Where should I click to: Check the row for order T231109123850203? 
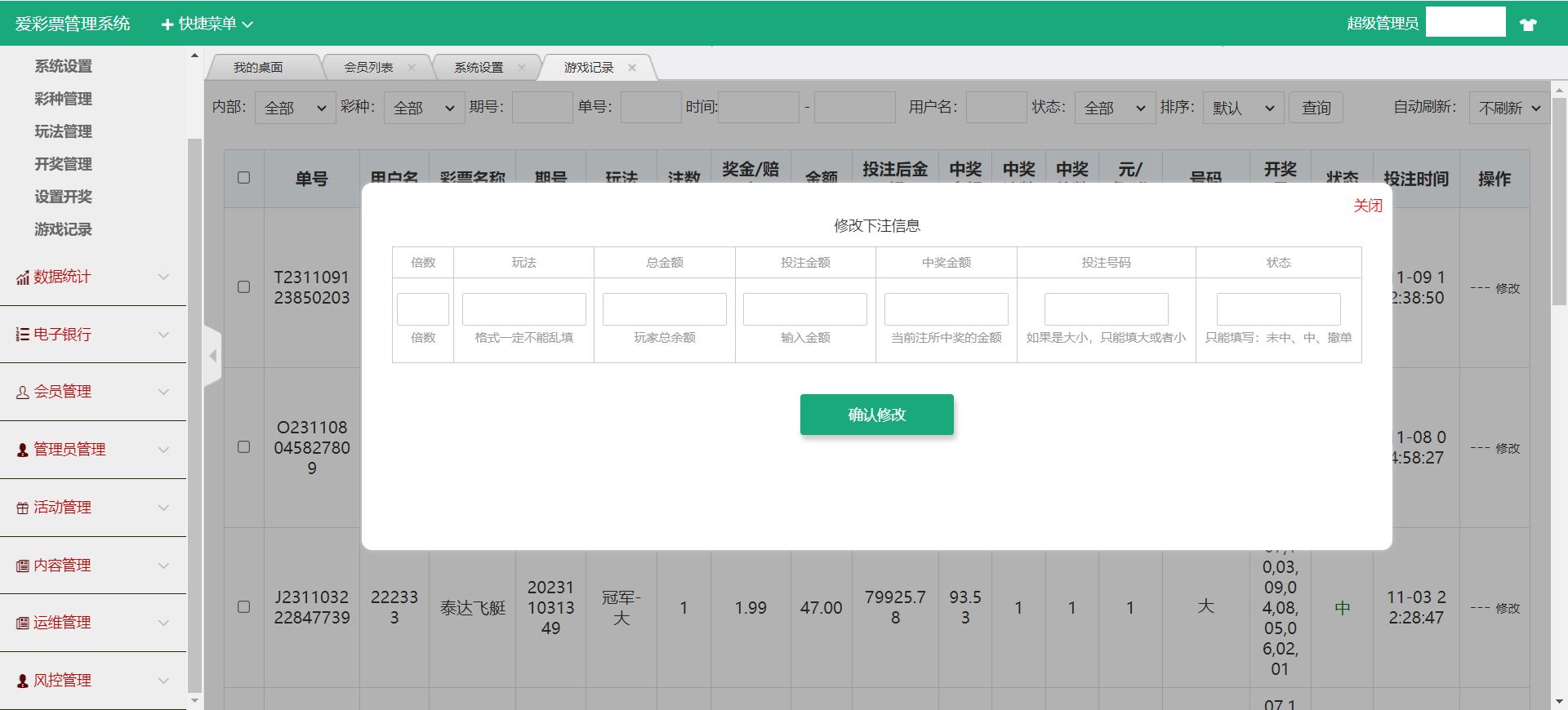click(243, 287)
